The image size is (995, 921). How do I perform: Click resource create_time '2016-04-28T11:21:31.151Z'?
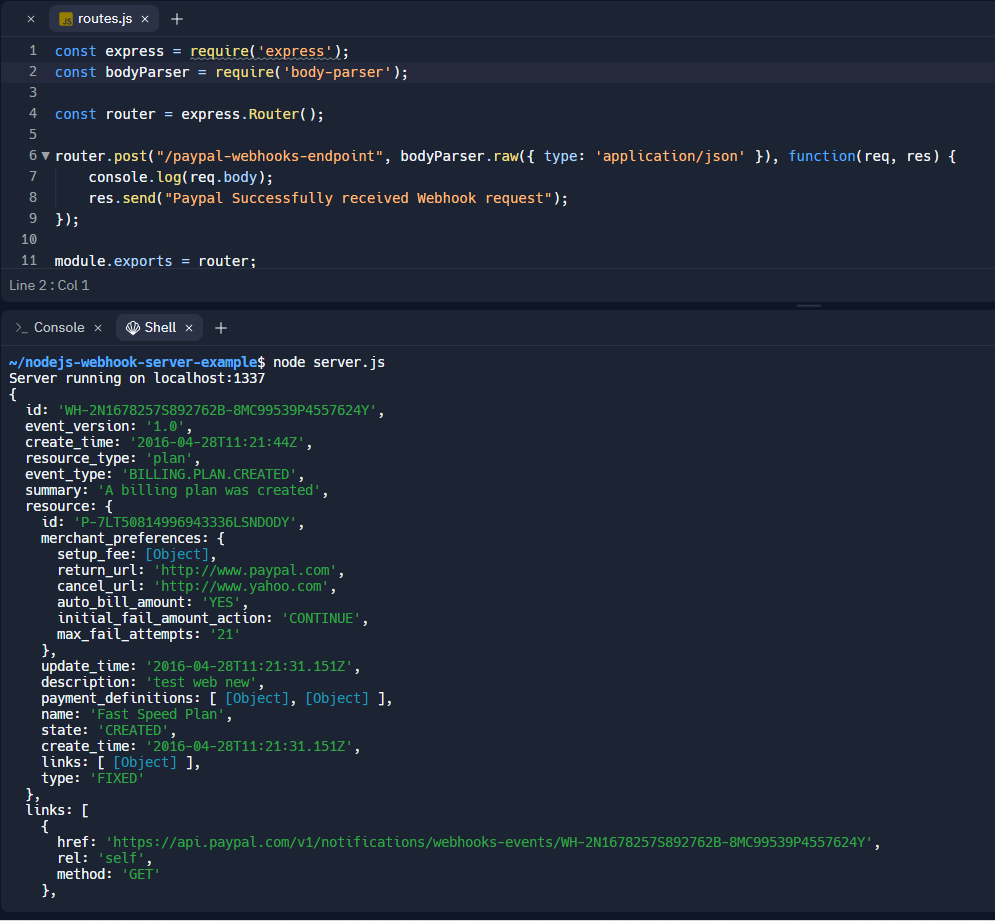(x=249, y=746)
